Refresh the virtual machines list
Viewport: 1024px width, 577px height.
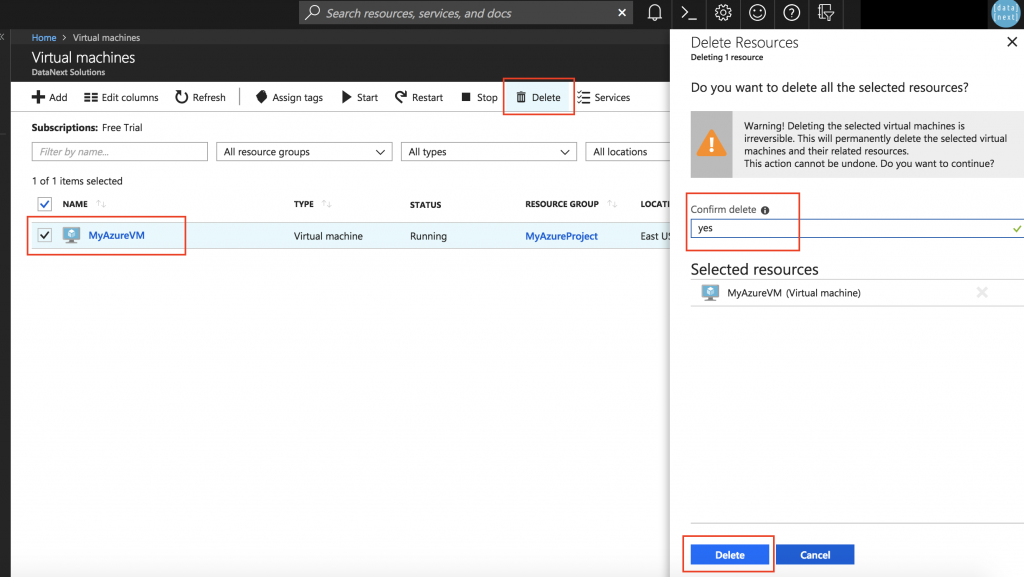(200, 97)
